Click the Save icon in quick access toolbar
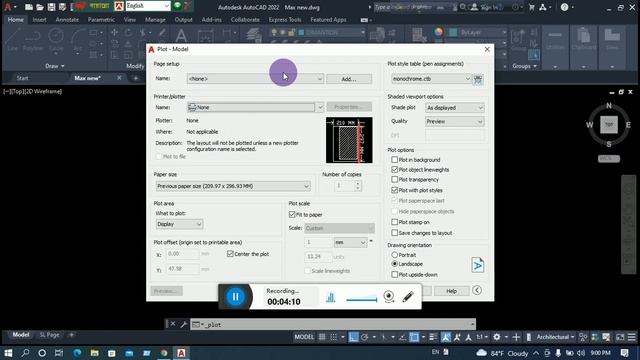 51,7
